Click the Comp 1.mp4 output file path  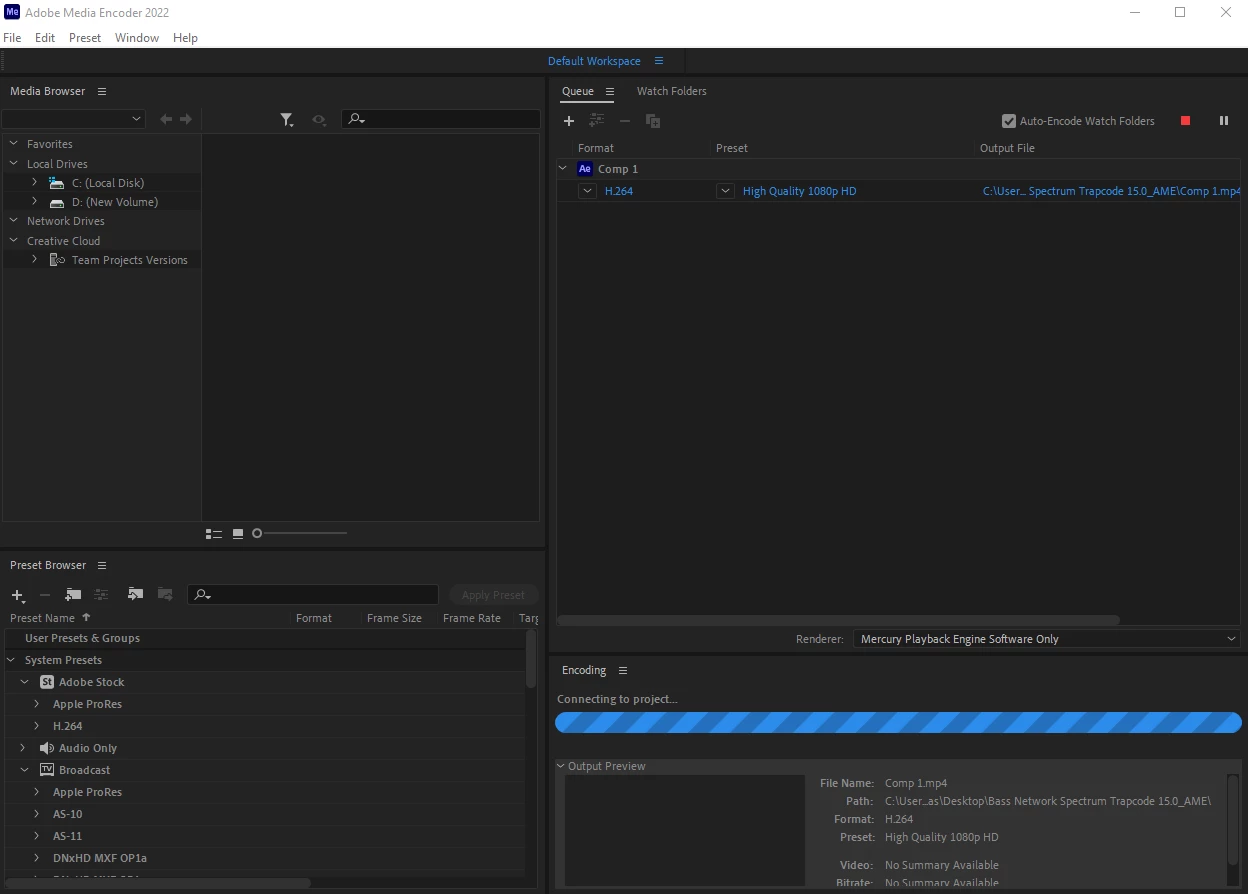coord(1111,191)
